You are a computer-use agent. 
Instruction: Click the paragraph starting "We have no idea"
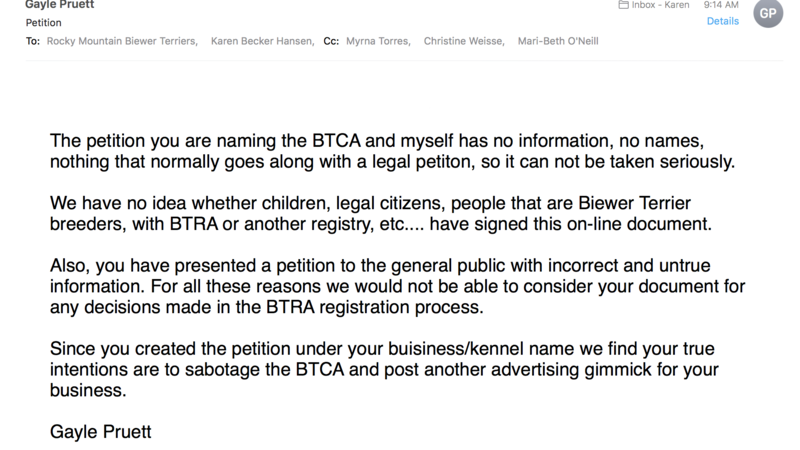tap(380, 214)
